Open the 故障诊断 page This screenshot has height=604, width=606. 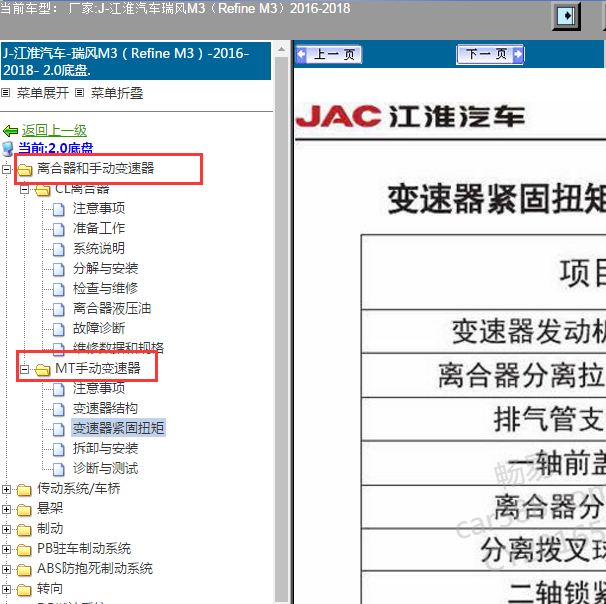click(x=99, y=328)
